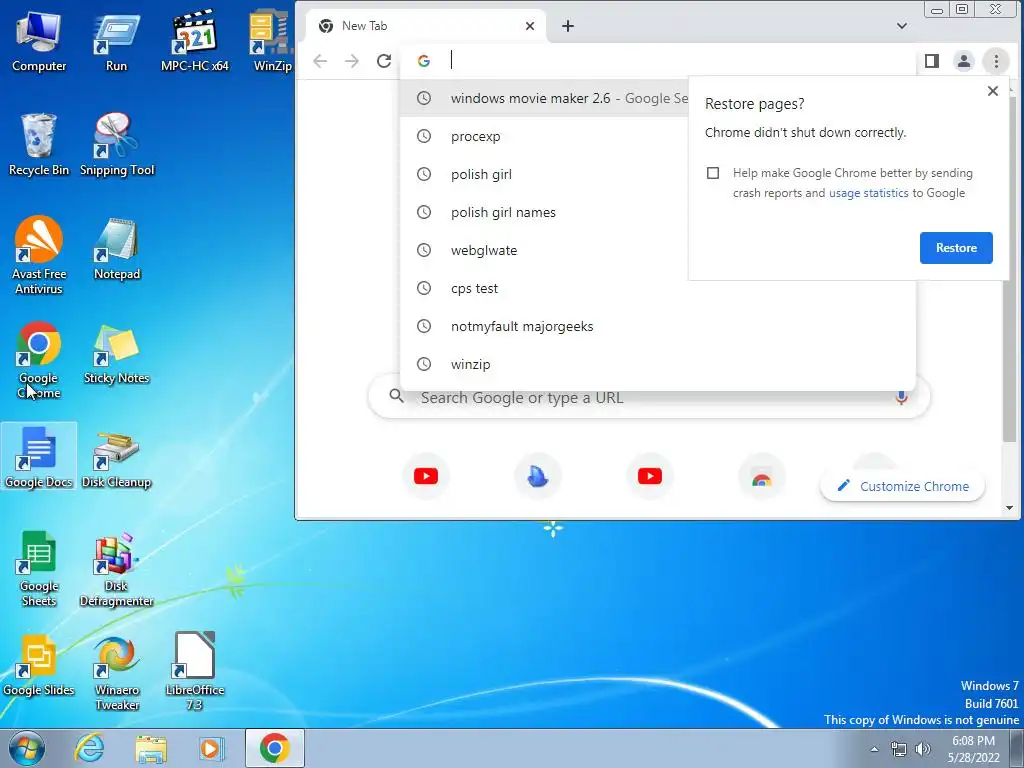The width and height of the screenshot is (1024, 768).
Task: Click Chrome's forward navigation arrow
Action: (x=352, y=61)
